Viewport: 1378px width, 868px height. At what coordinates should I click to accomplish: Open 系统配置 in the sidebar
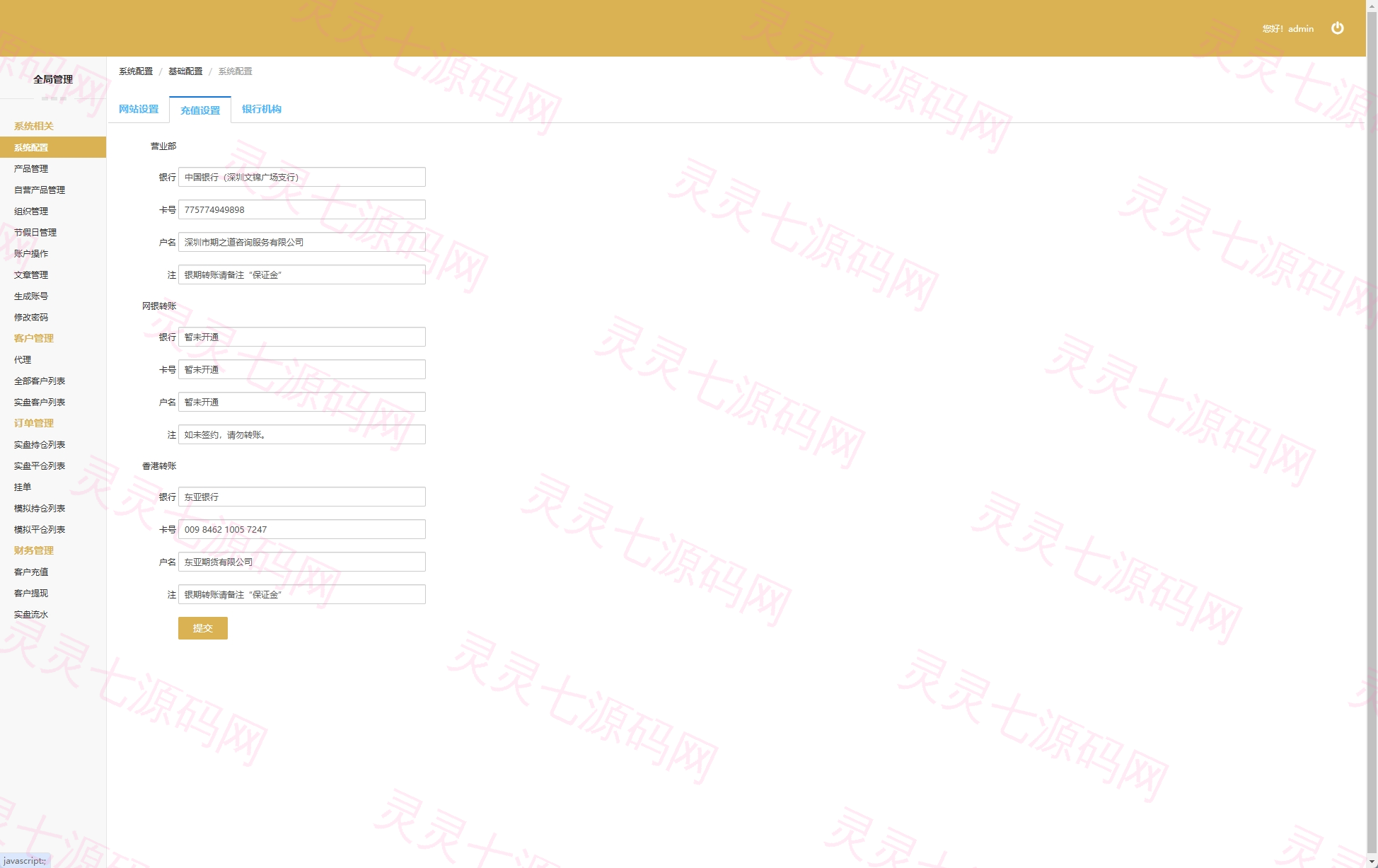pos(53,147)
